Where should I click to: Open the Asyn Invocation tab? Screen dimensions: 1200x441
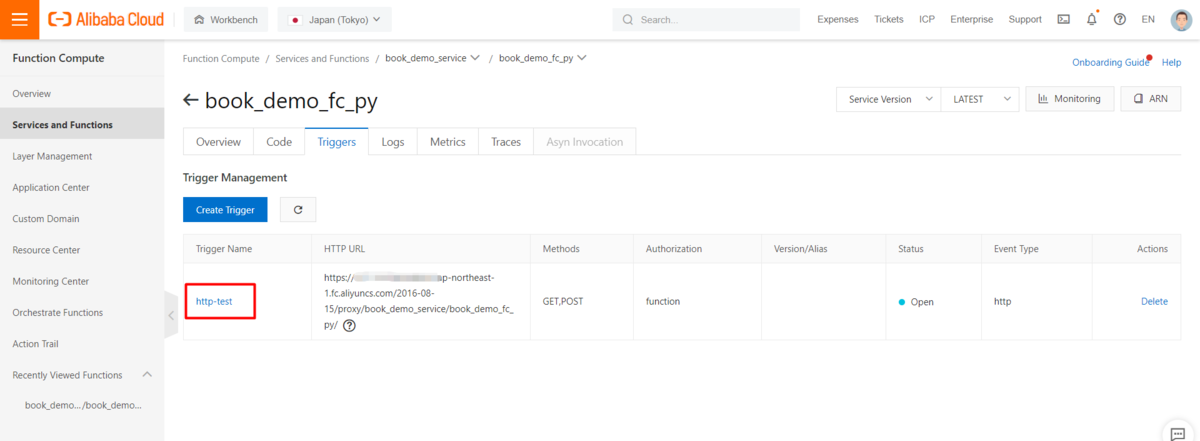584,142
